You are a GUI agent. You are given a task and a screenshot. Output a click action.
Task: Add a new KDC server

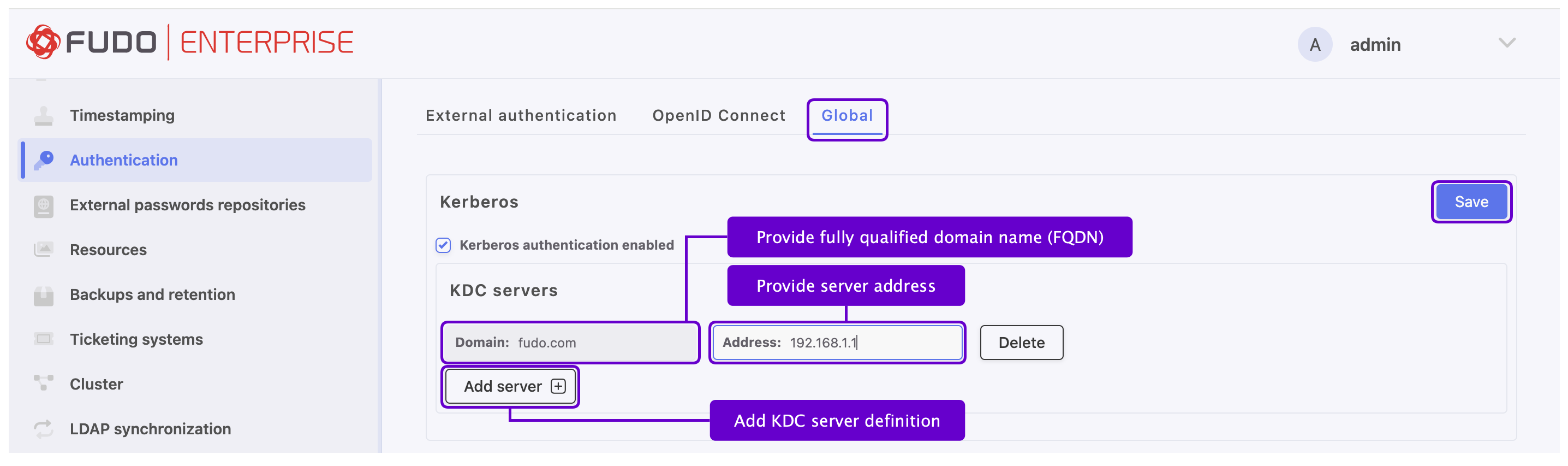coord(510,386)
